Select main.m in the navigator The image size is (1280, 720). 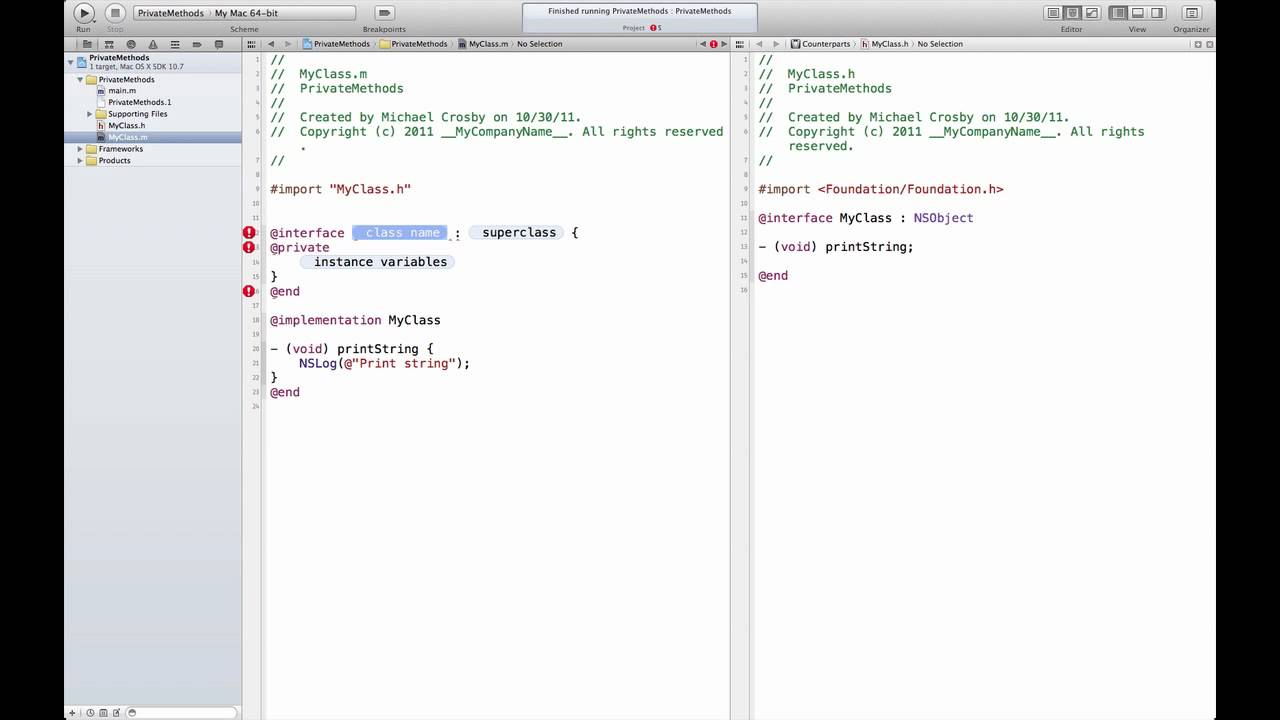coord(122,91)
